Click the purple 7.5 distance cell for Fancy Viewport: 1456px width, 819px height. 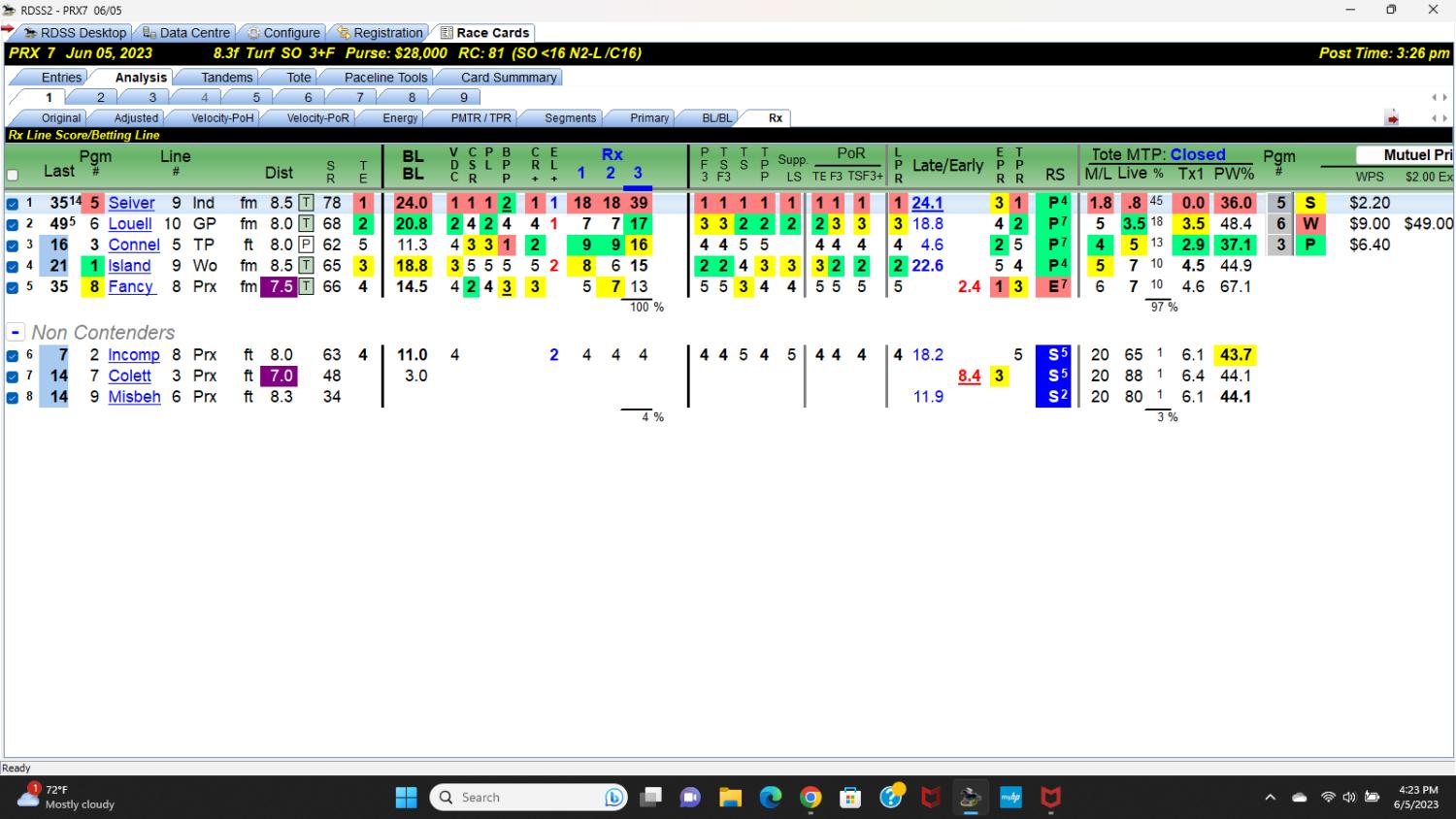coord(279,286)
